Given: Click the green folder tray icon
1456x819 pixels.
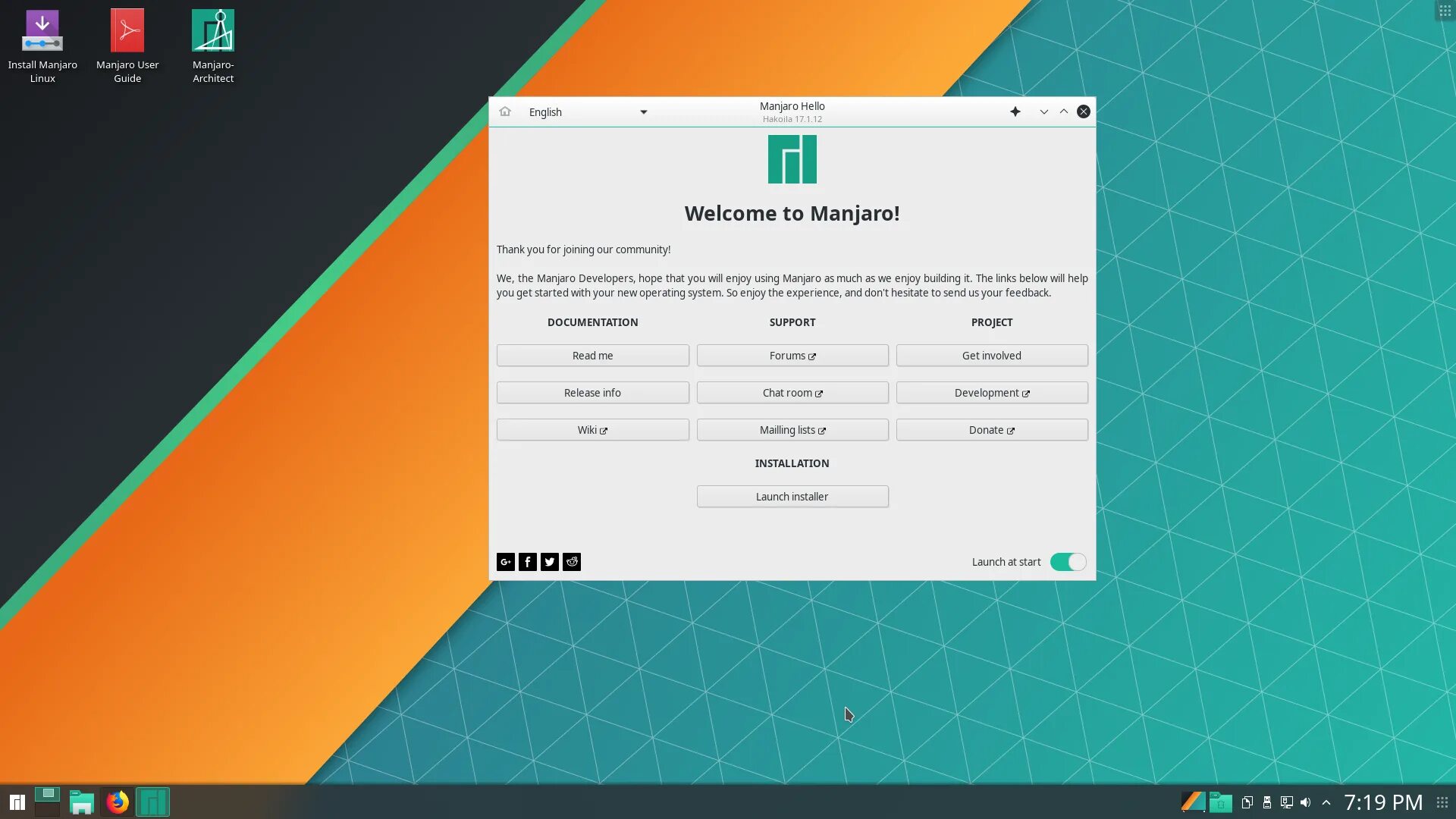Looking at the screenshot, I should [1221, 802].
